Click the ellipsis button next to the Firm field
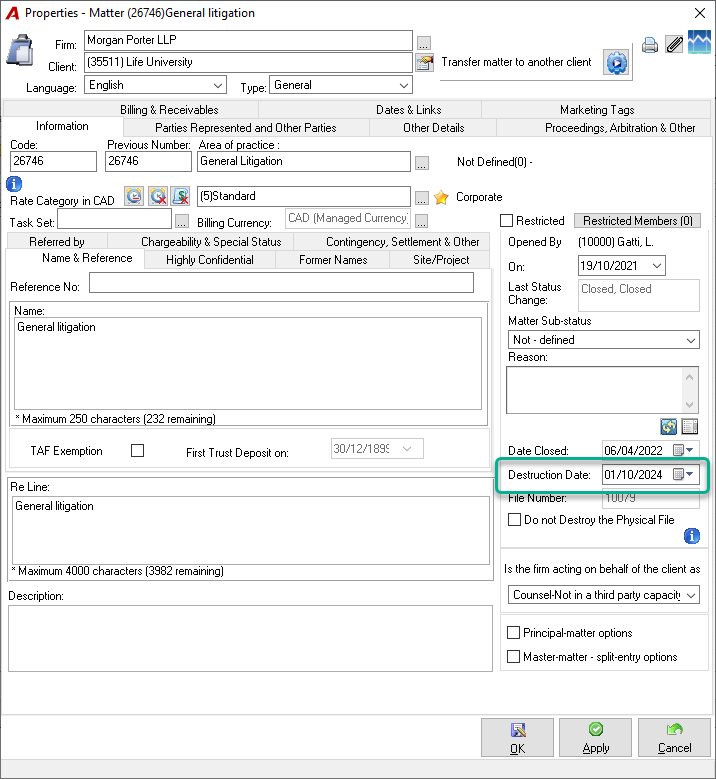Viewport: 716px width, 779px height. pos(423,43)
